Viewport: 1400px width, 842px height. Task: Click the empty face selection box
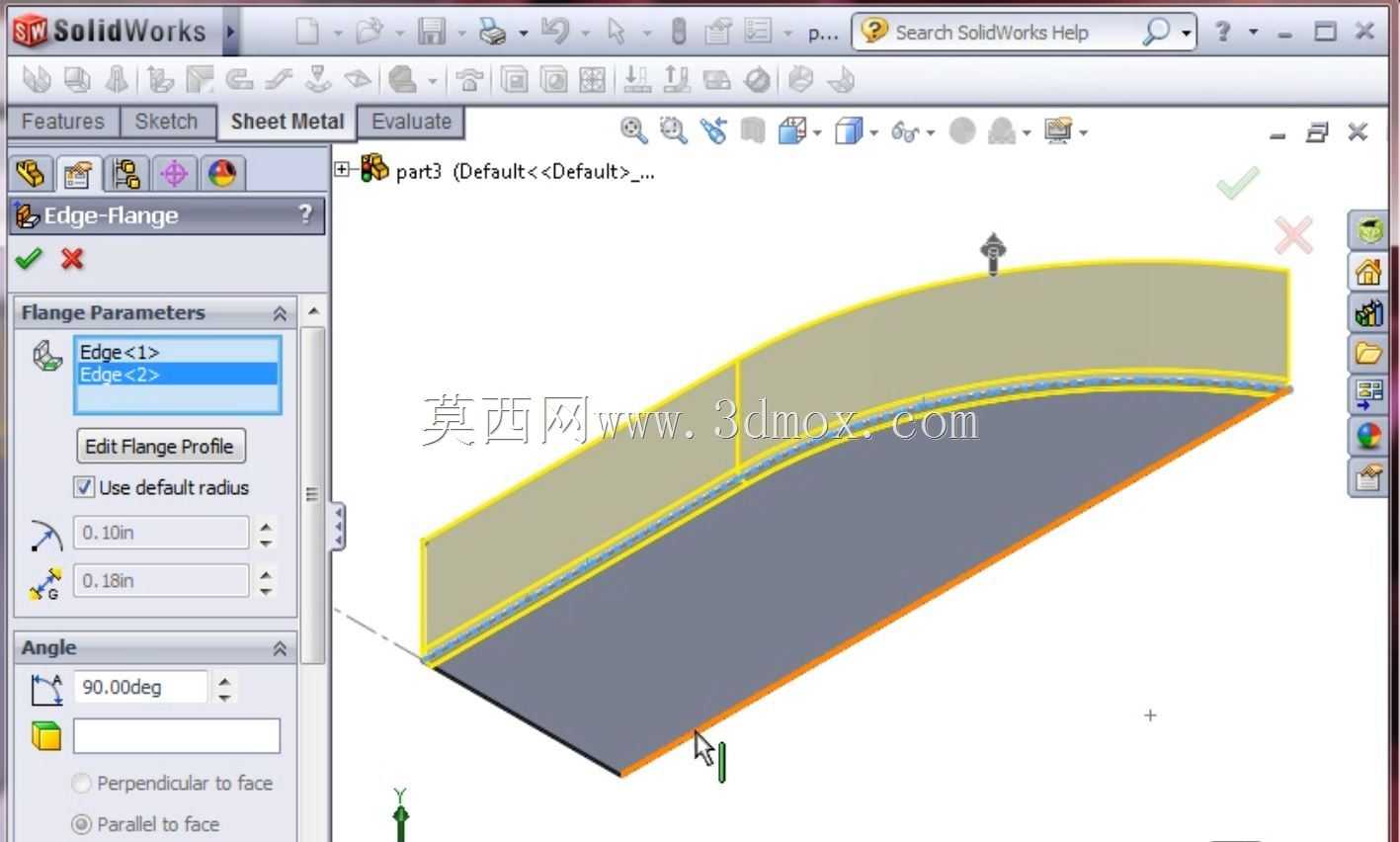tap(177, 736)
